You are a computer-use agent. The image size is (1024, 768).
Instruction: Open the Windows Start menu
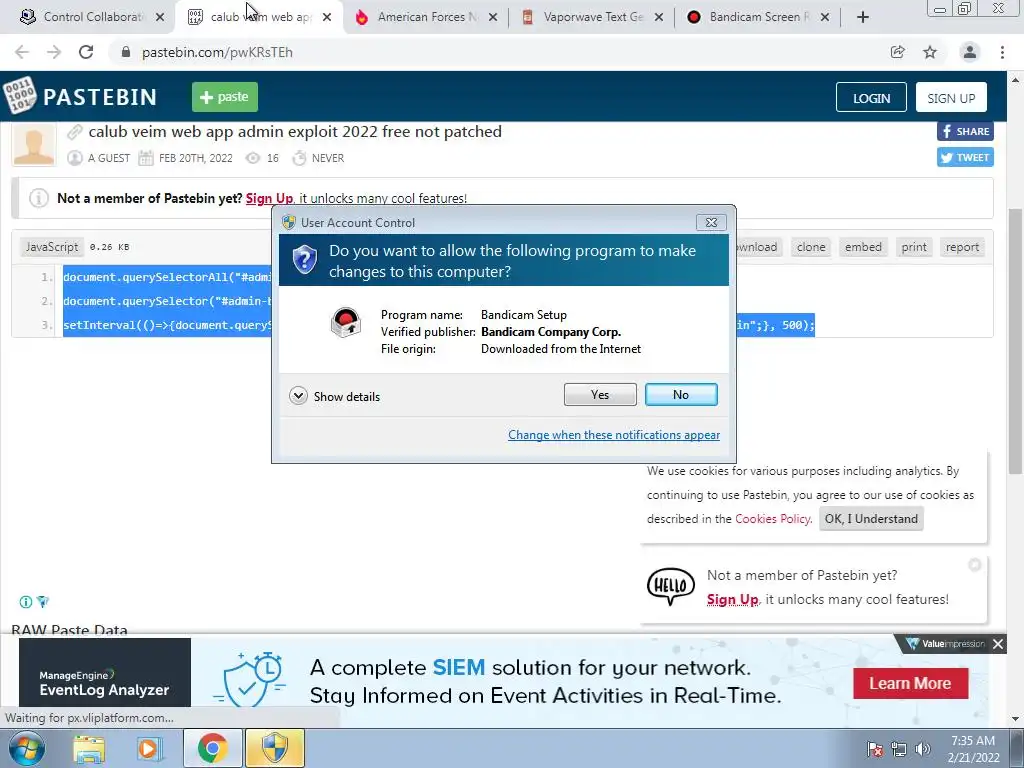(26, 748)
